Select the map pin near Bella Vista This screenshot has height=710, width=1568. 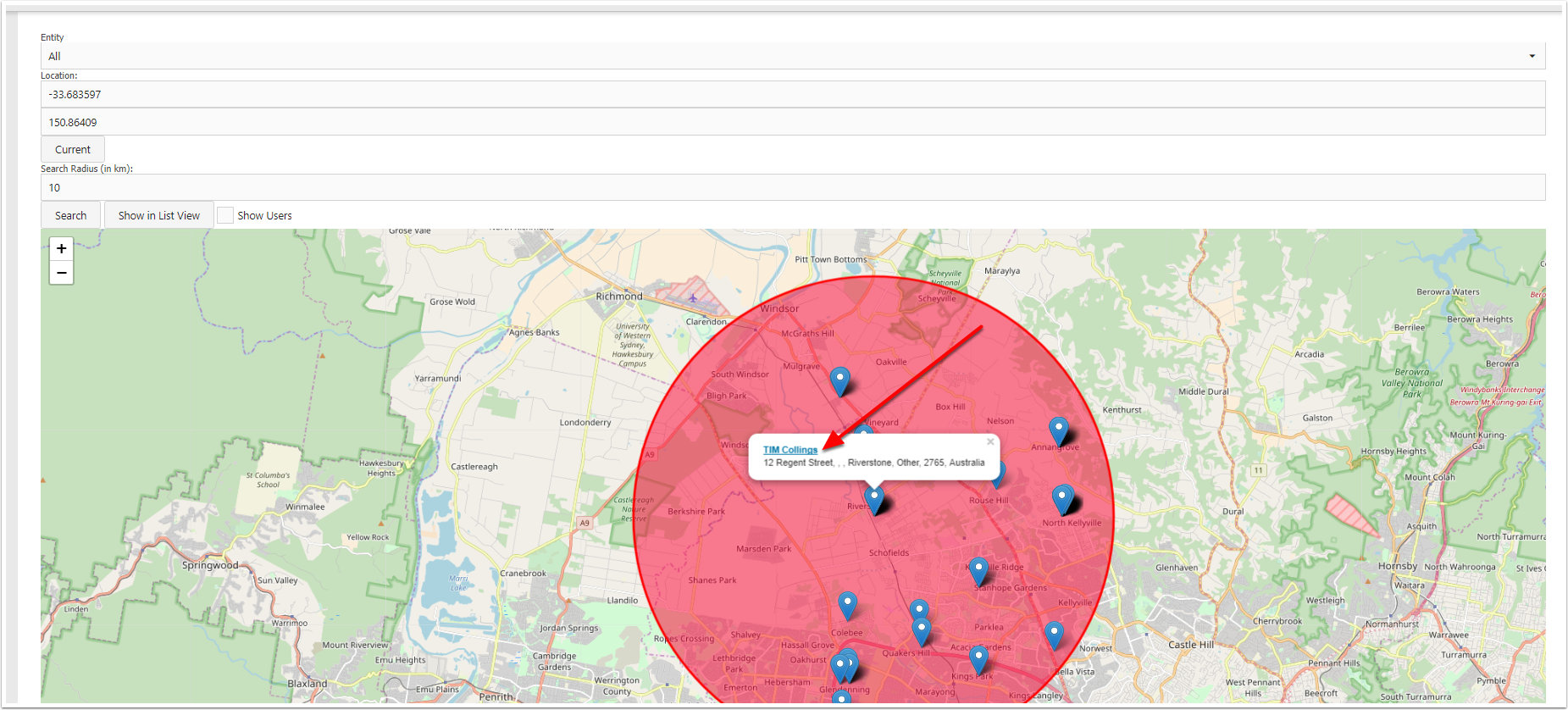click(x=1054, y=635)
